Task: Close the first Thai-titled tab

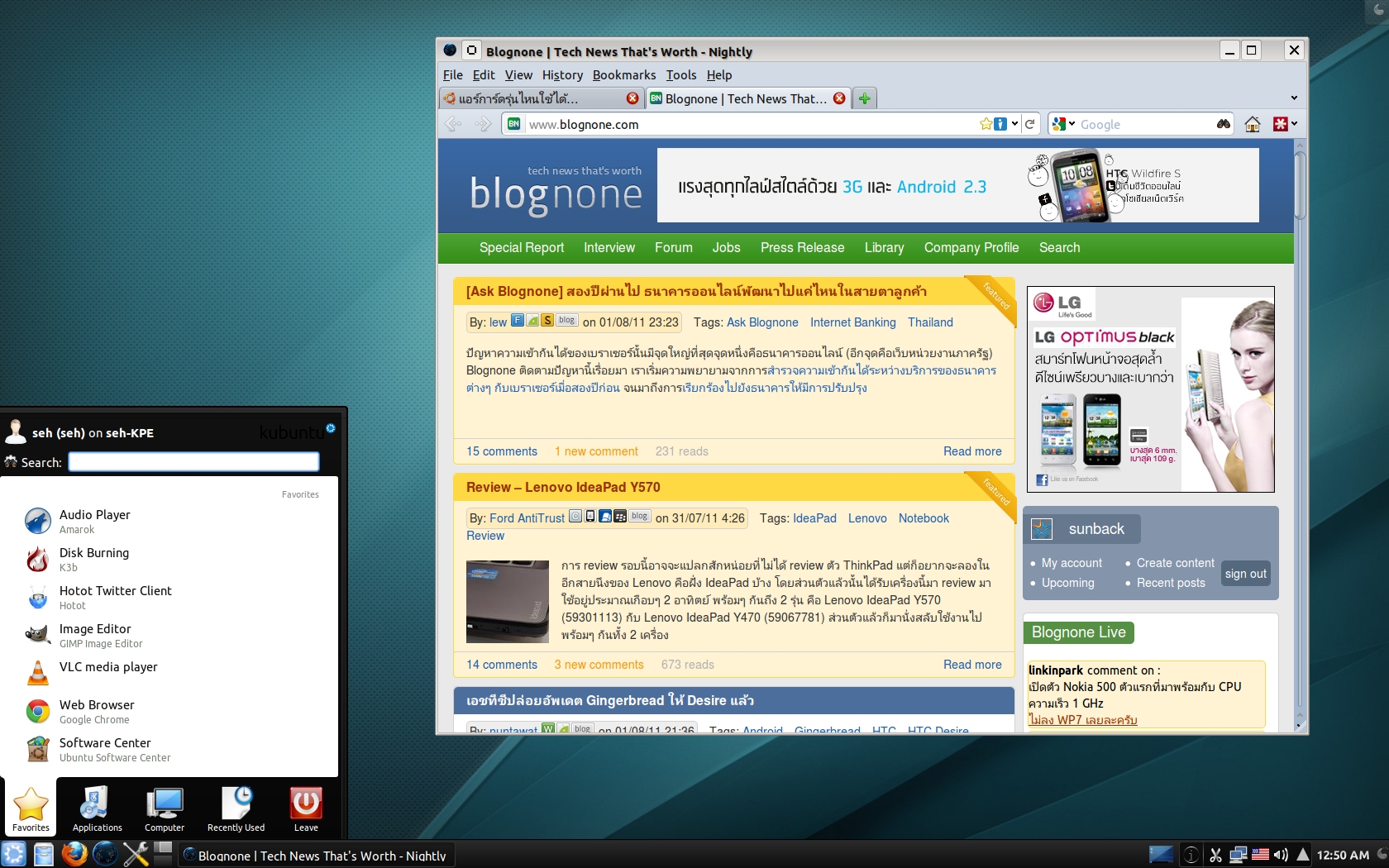Action: pos(632,98)
